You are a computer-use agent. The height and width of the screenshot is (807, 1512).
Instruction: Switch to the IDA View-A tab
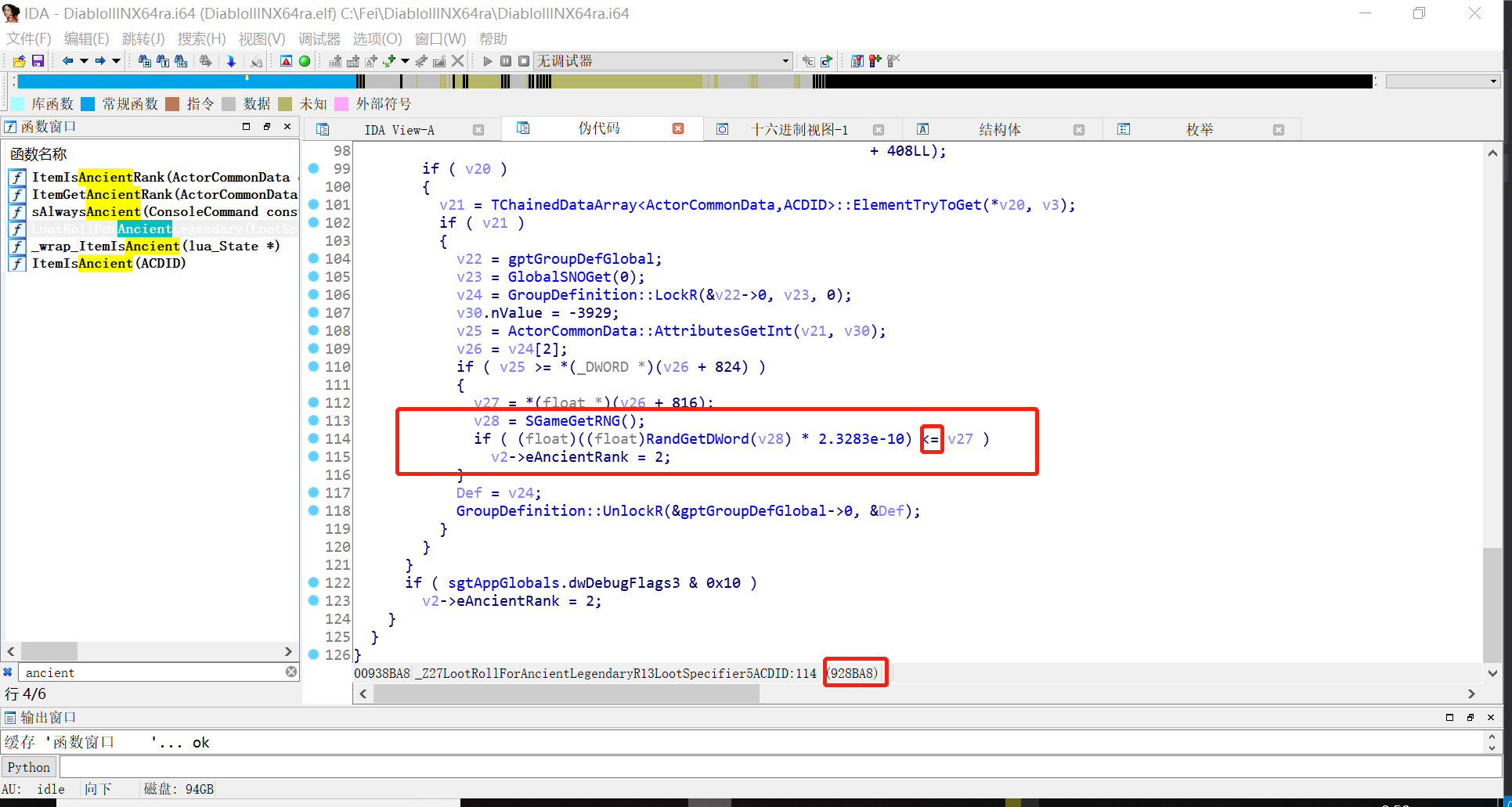(399, 130)
